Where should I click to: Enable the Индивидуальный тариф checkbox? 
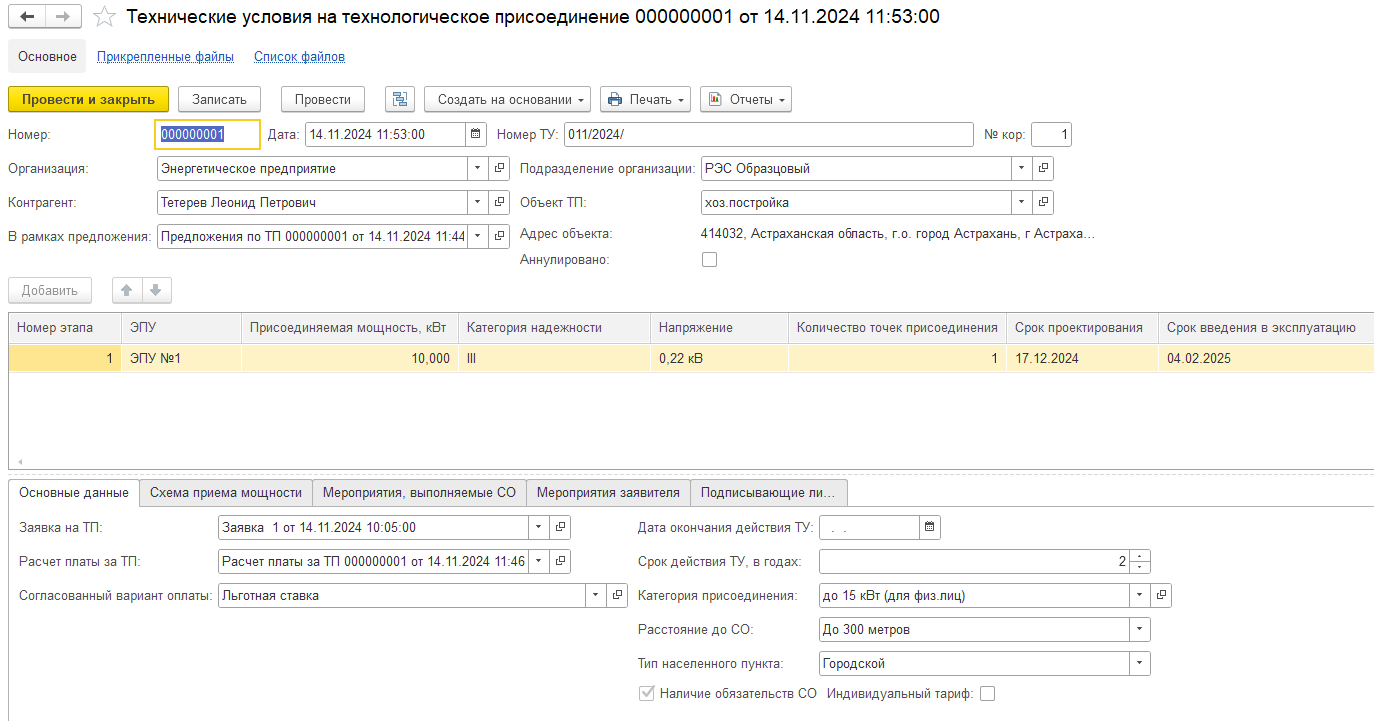(988, 694)
